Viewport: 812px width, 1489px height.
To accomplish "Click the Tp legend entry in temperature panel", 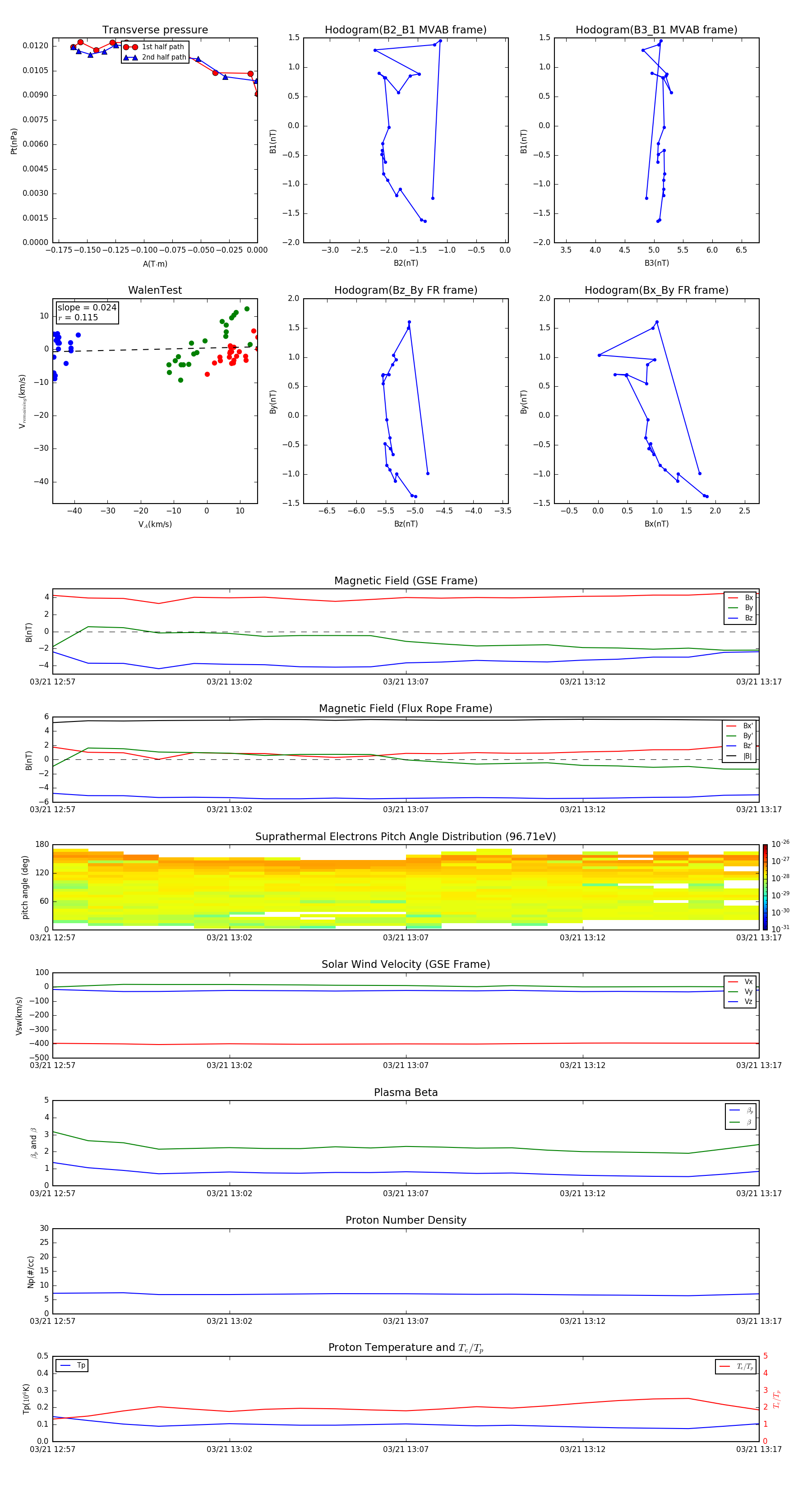I will [72, 1365].
